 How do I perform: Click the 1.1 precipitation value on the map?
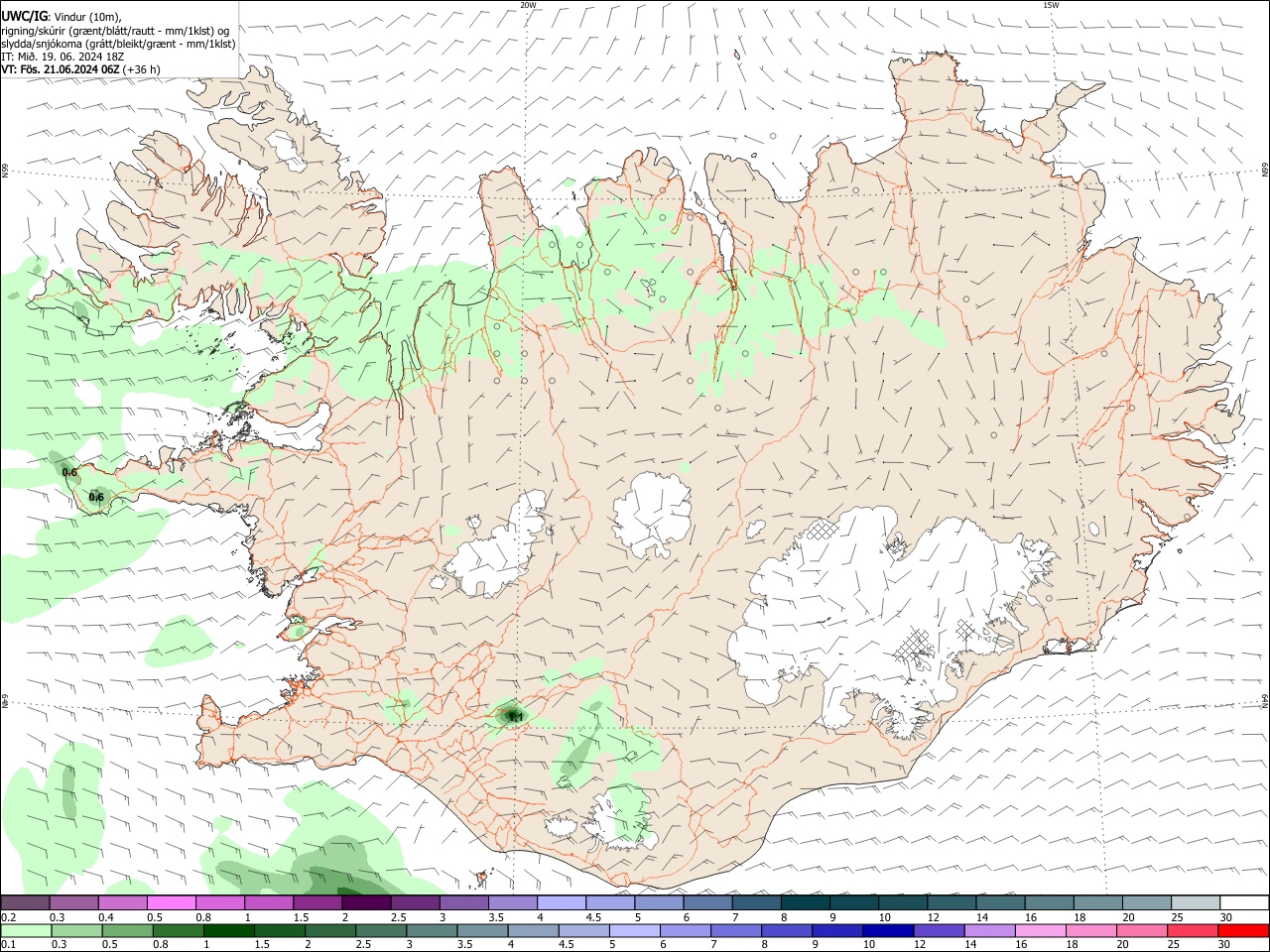point(515,717)
